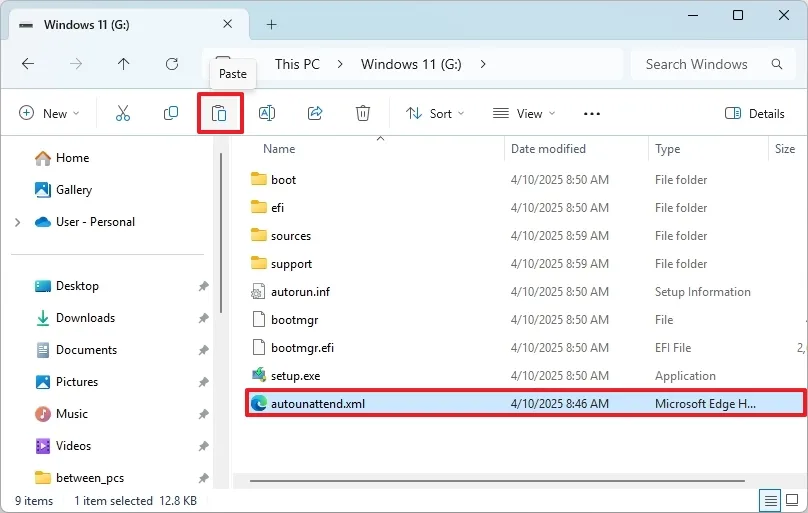This screenshot has height=513, width=808.
Task: Paste clipboard contents with Paste icon
Action: 219,114
